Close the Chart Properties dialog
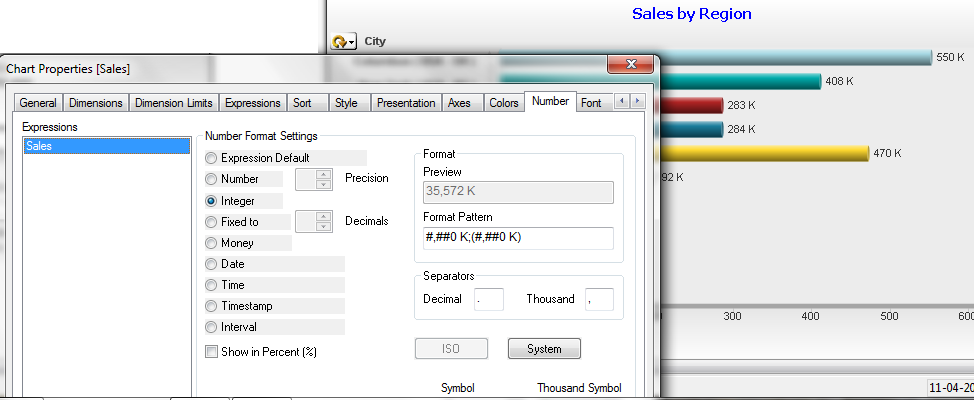Image resolution: width=974 pixels, height=400 pixels. [x=630, y=64]
